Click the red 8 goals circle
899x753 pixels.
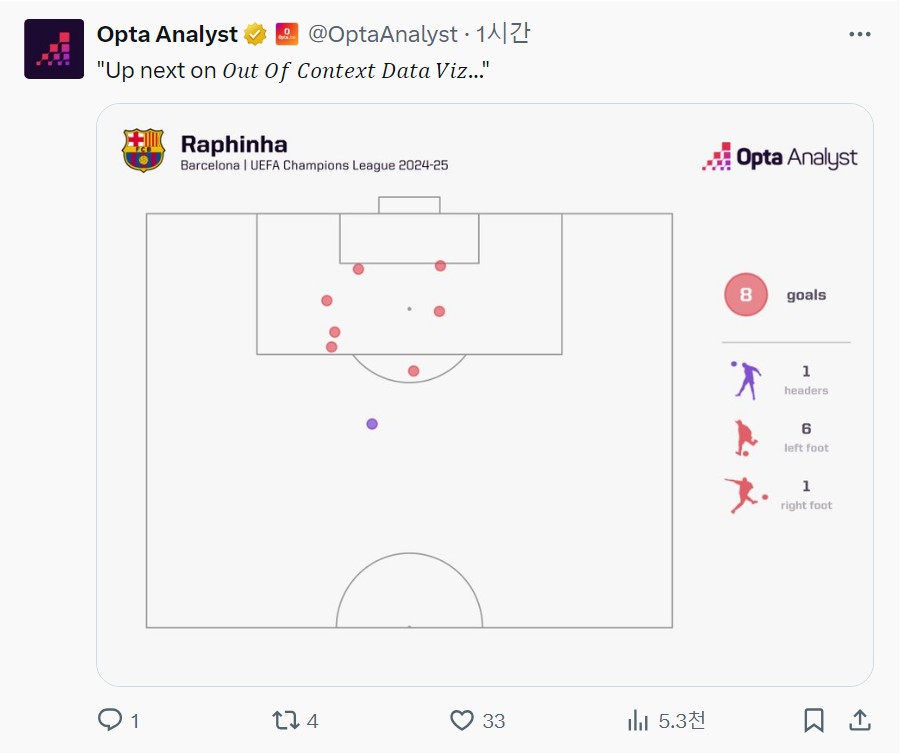click(x=745, y=294)
